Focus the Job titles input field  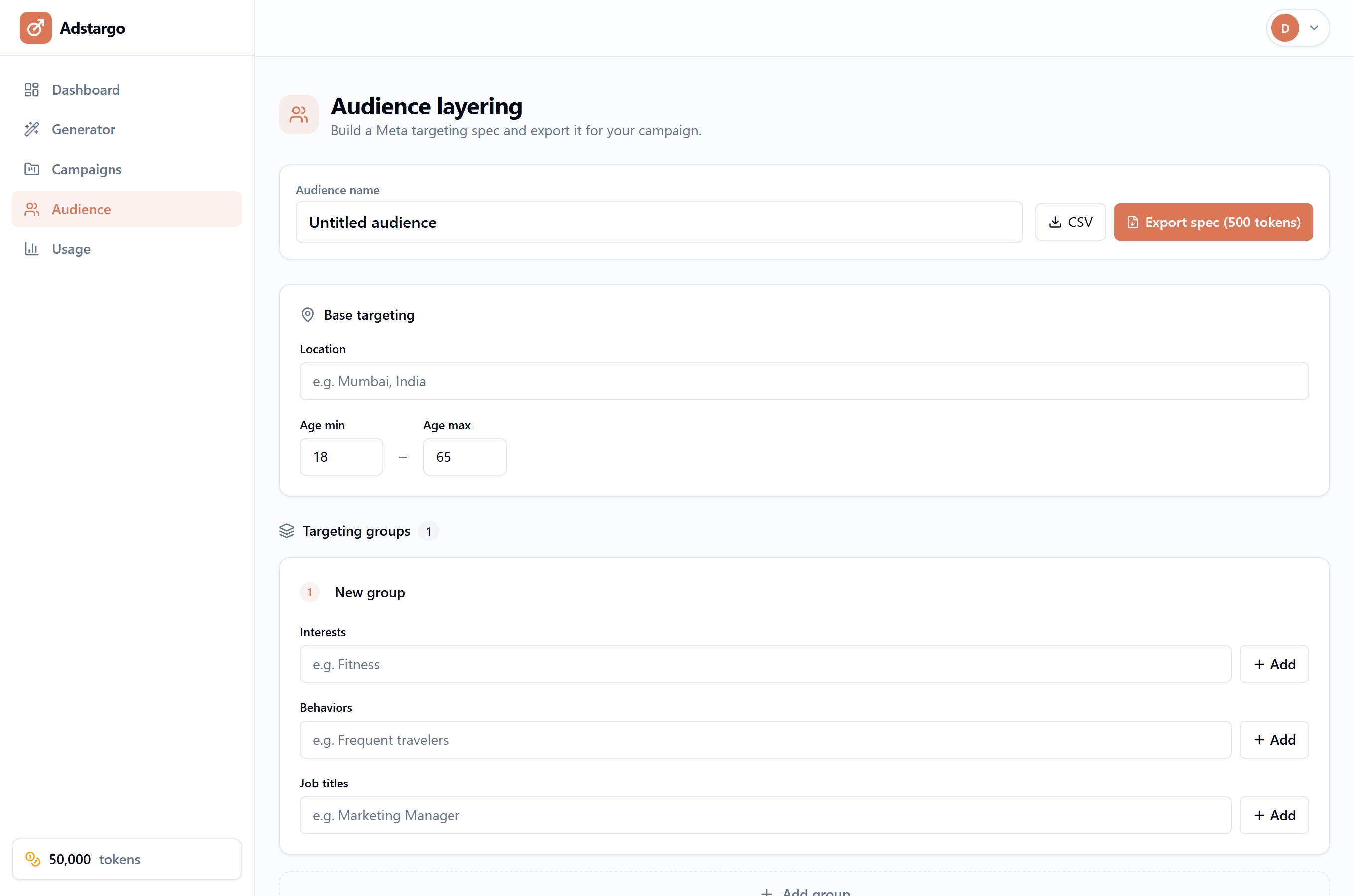click(765, 815)
